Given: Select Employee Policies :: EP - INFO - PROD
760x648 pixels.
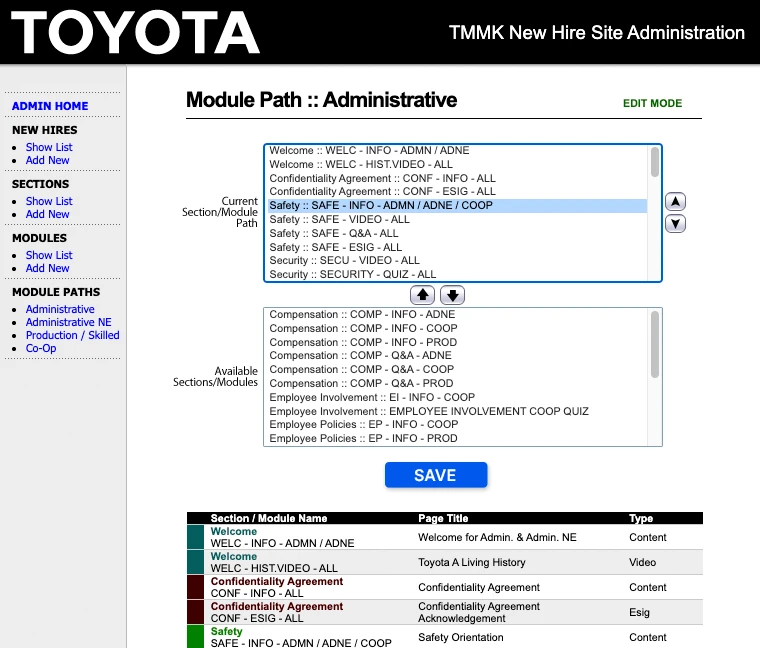Looking at the screenshot, I should [x=458, y=438].
